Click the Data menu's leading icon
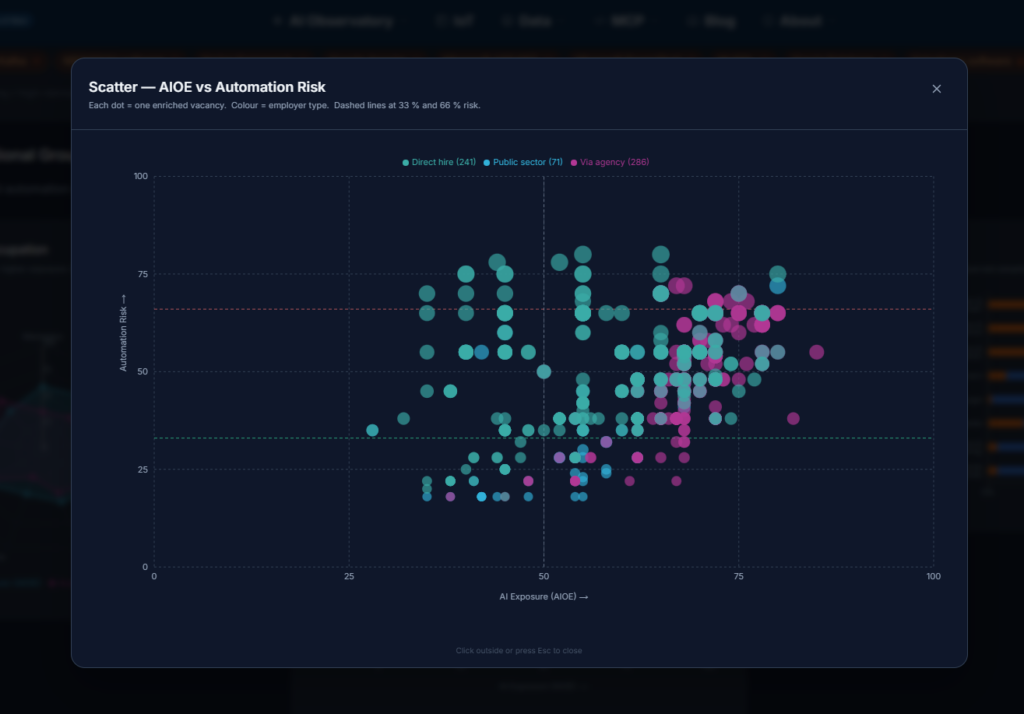Screen dimensions: 1024x714 (505, 20)
